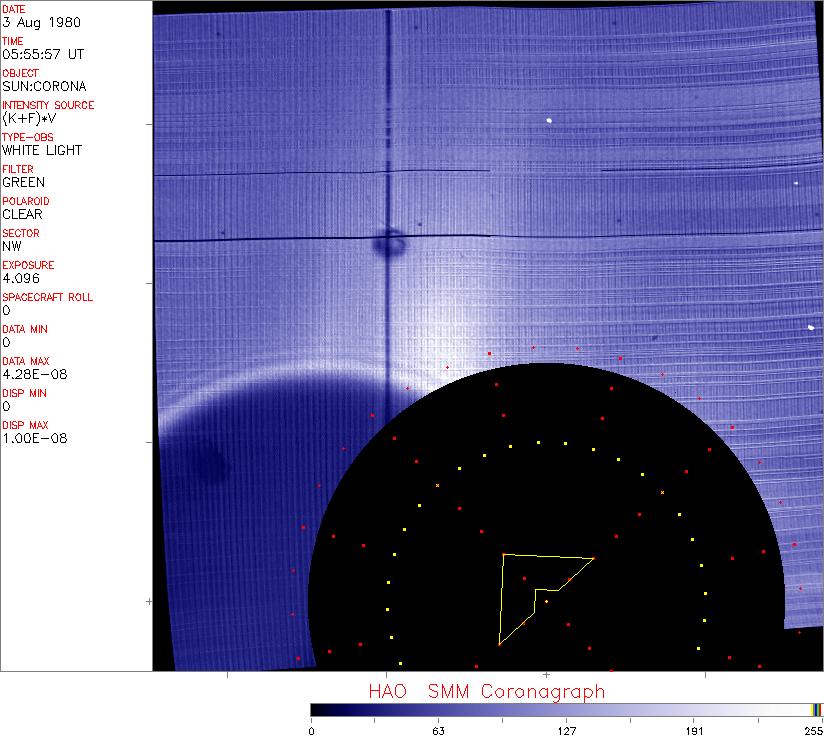Click the dark ring blemish on the vertical streak

click(388, 241)
